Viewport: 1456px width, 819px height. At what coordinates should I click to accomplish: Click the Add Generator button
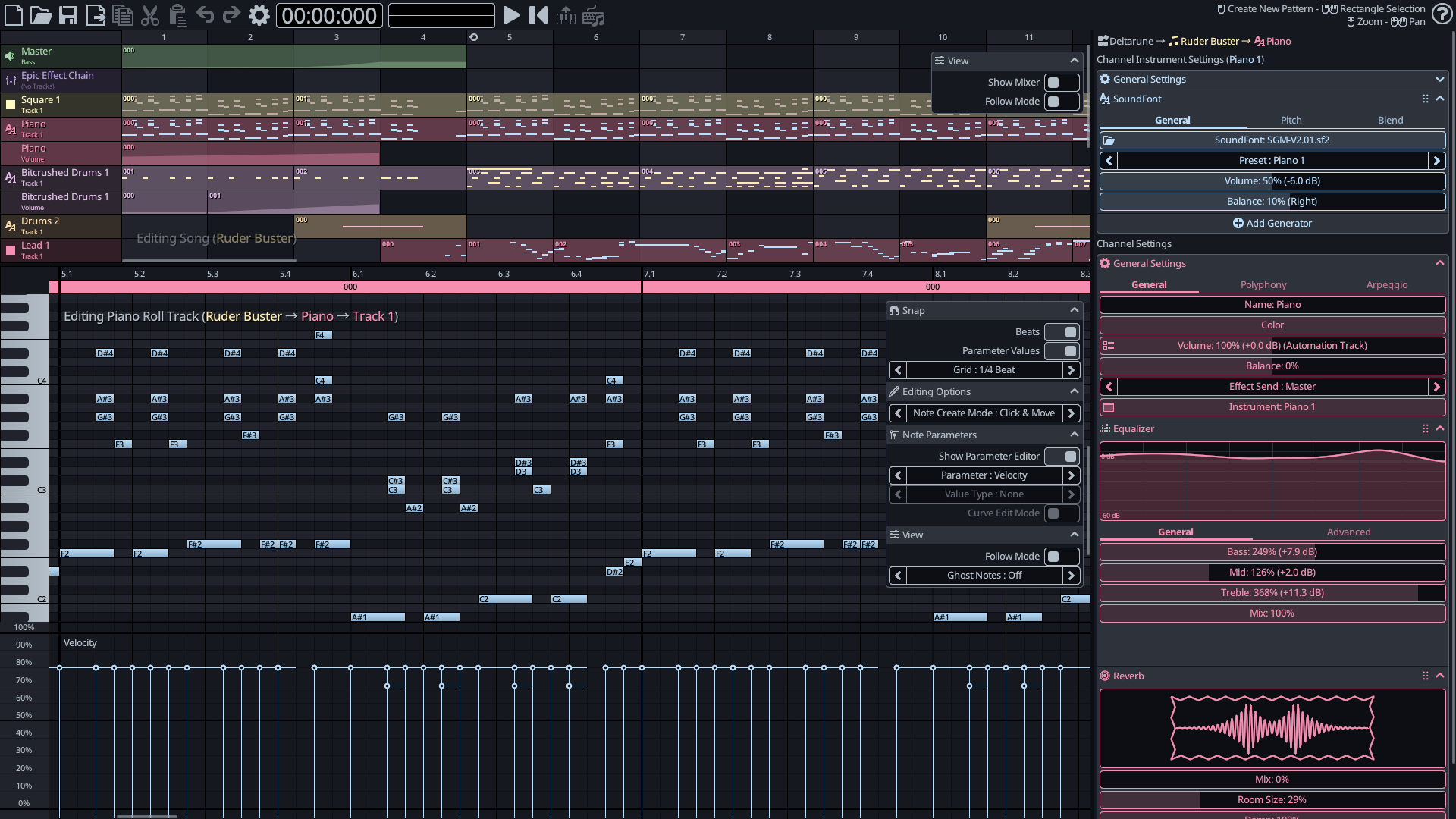click(1272, 223)
